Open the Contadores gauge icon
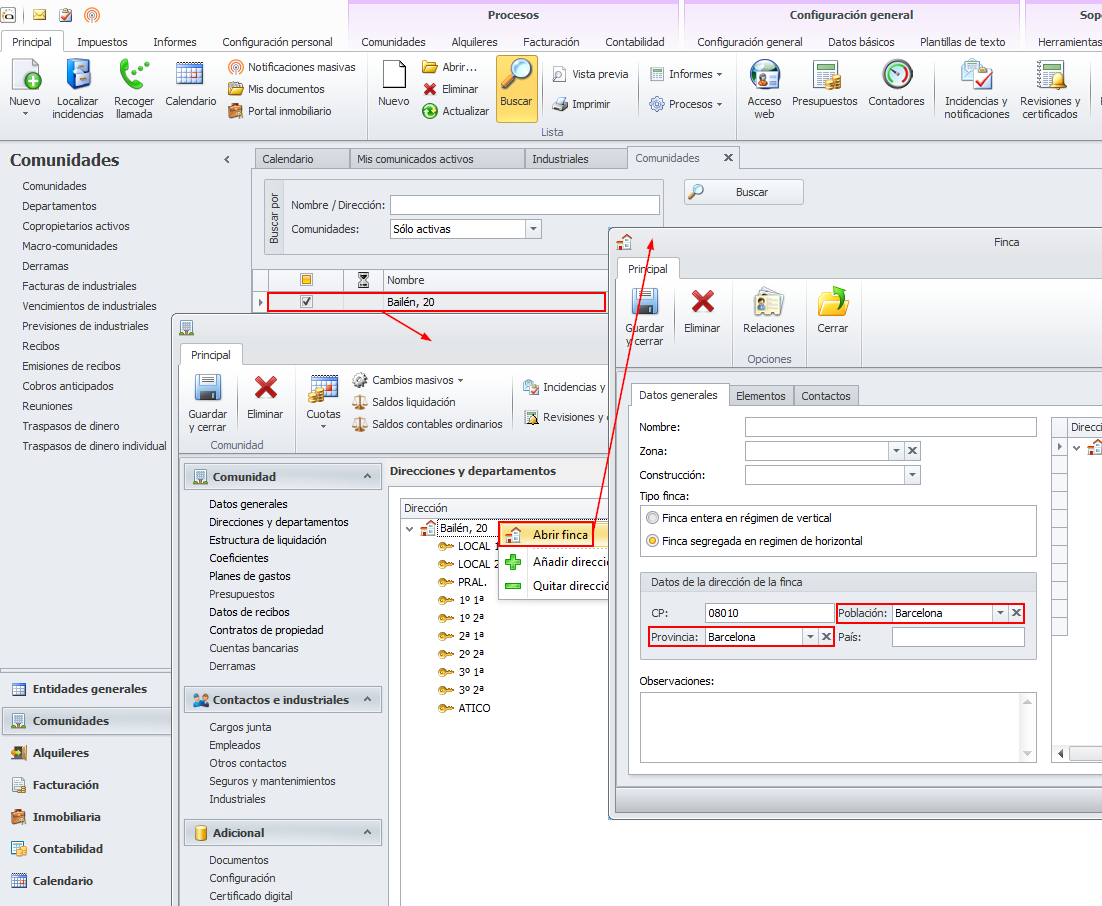Screen dimensions: 1102x906 click(896, 76)
